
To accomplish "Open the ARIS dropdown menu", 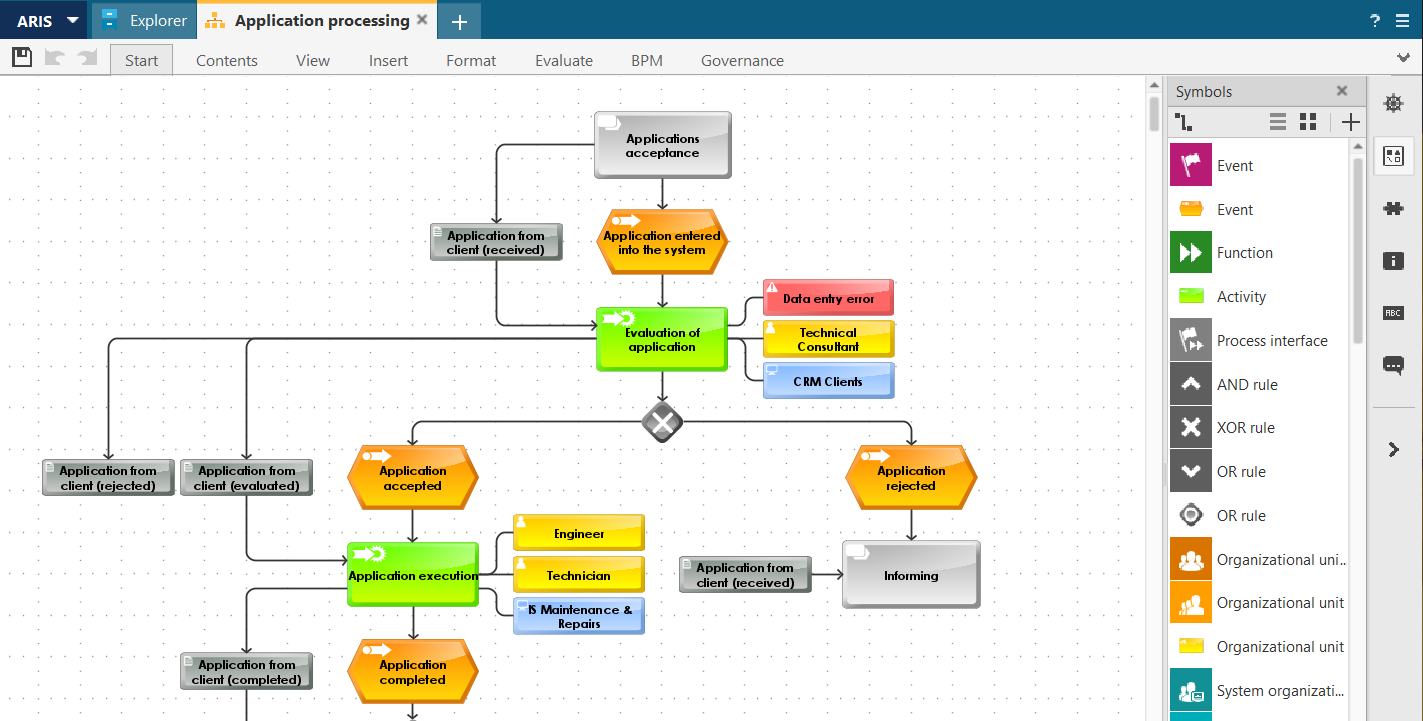I will [44, 20].
